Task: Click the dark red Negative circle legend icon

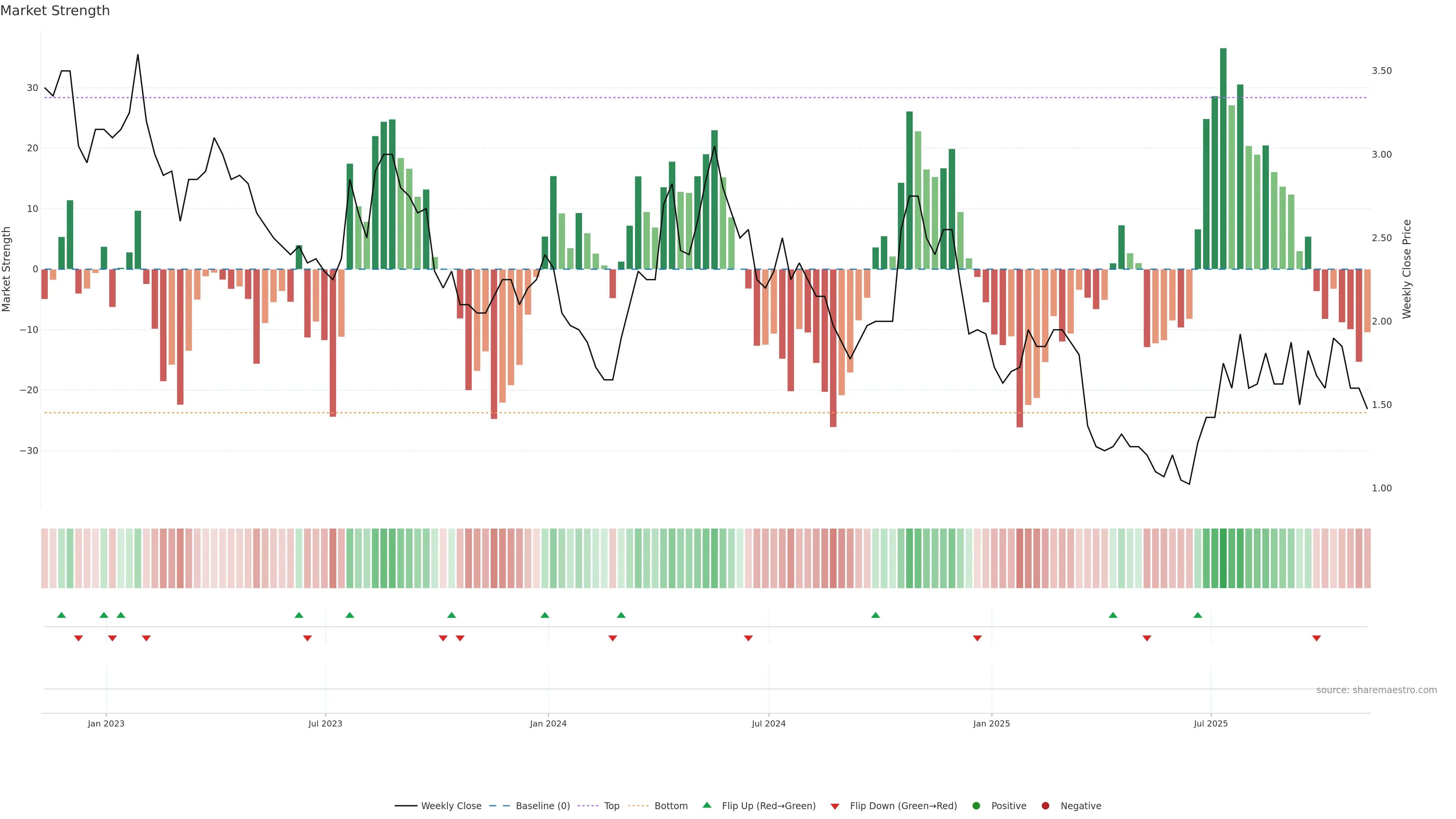Action: coord(1045,805)
